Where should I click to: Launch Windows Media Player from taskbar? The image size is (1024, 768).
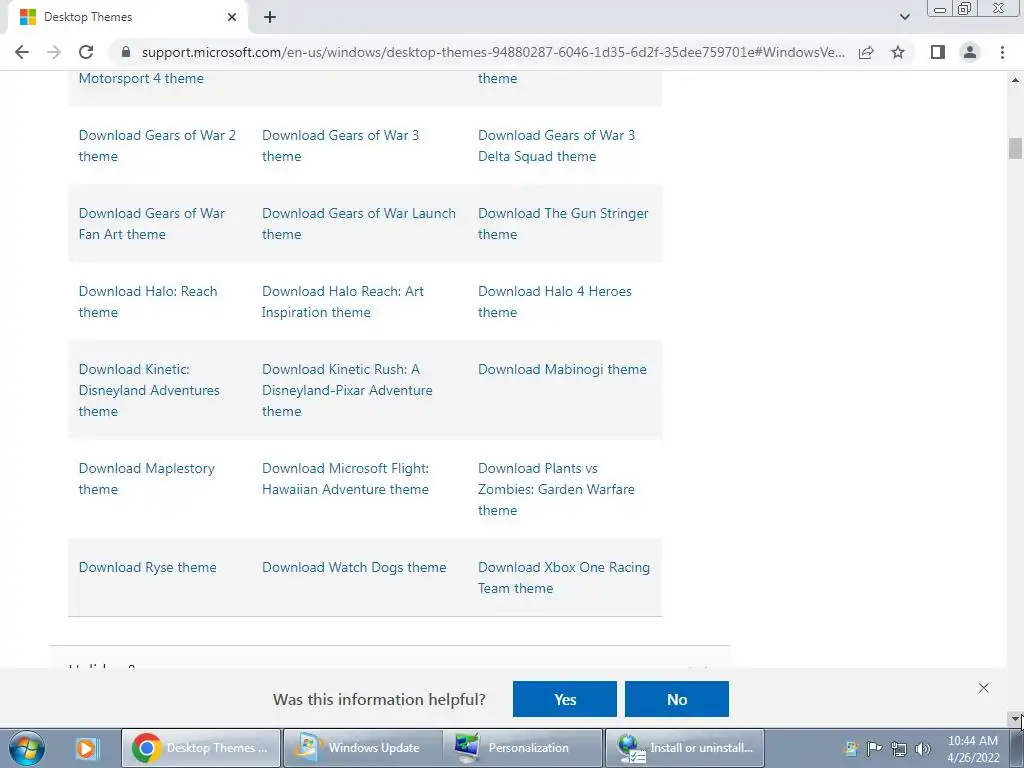(86, 748)
